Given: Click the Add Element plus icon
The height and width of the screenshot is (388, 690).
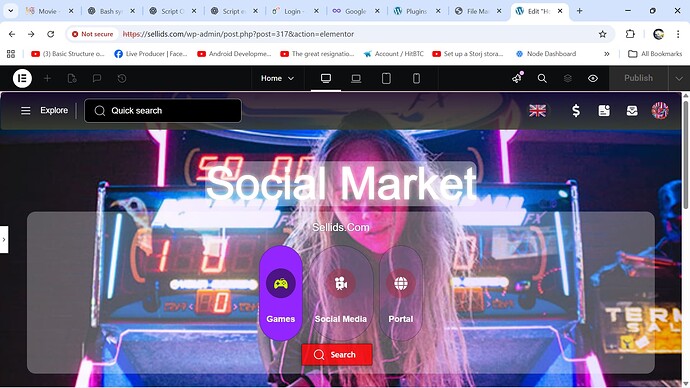Looking at the screenshot, I should (x=48, y=78).
